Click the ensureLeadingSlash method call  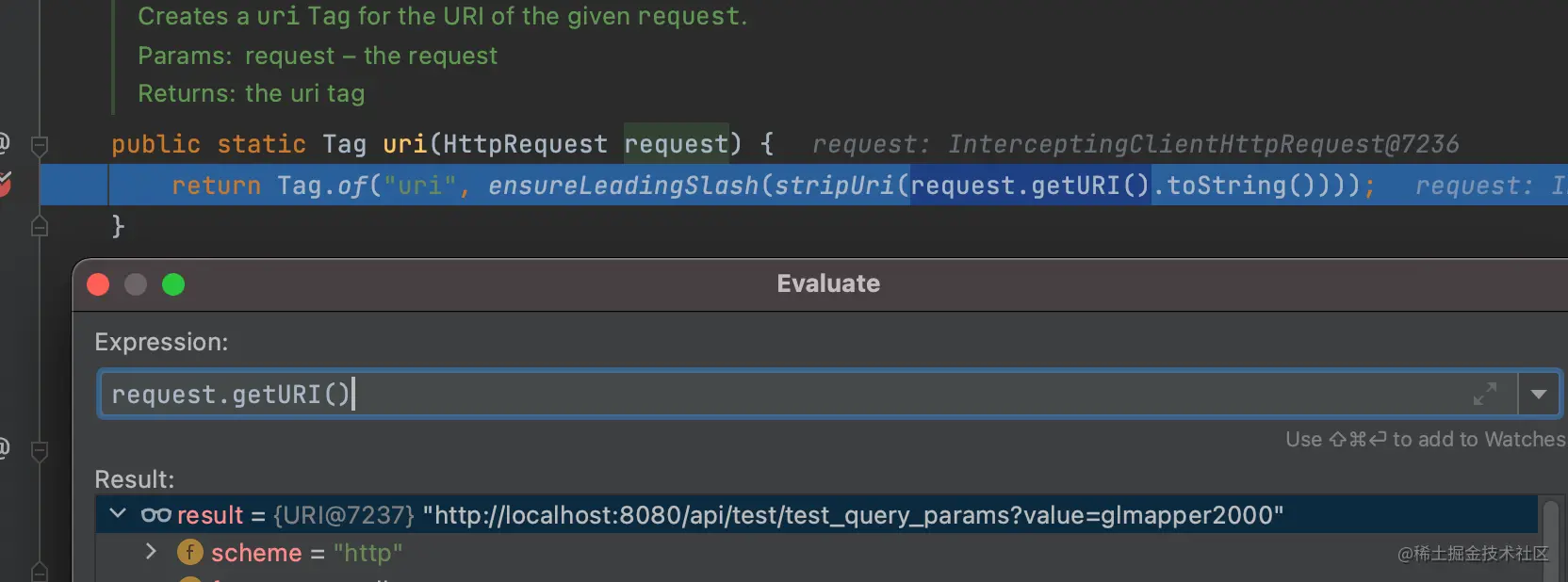(623, 186)
